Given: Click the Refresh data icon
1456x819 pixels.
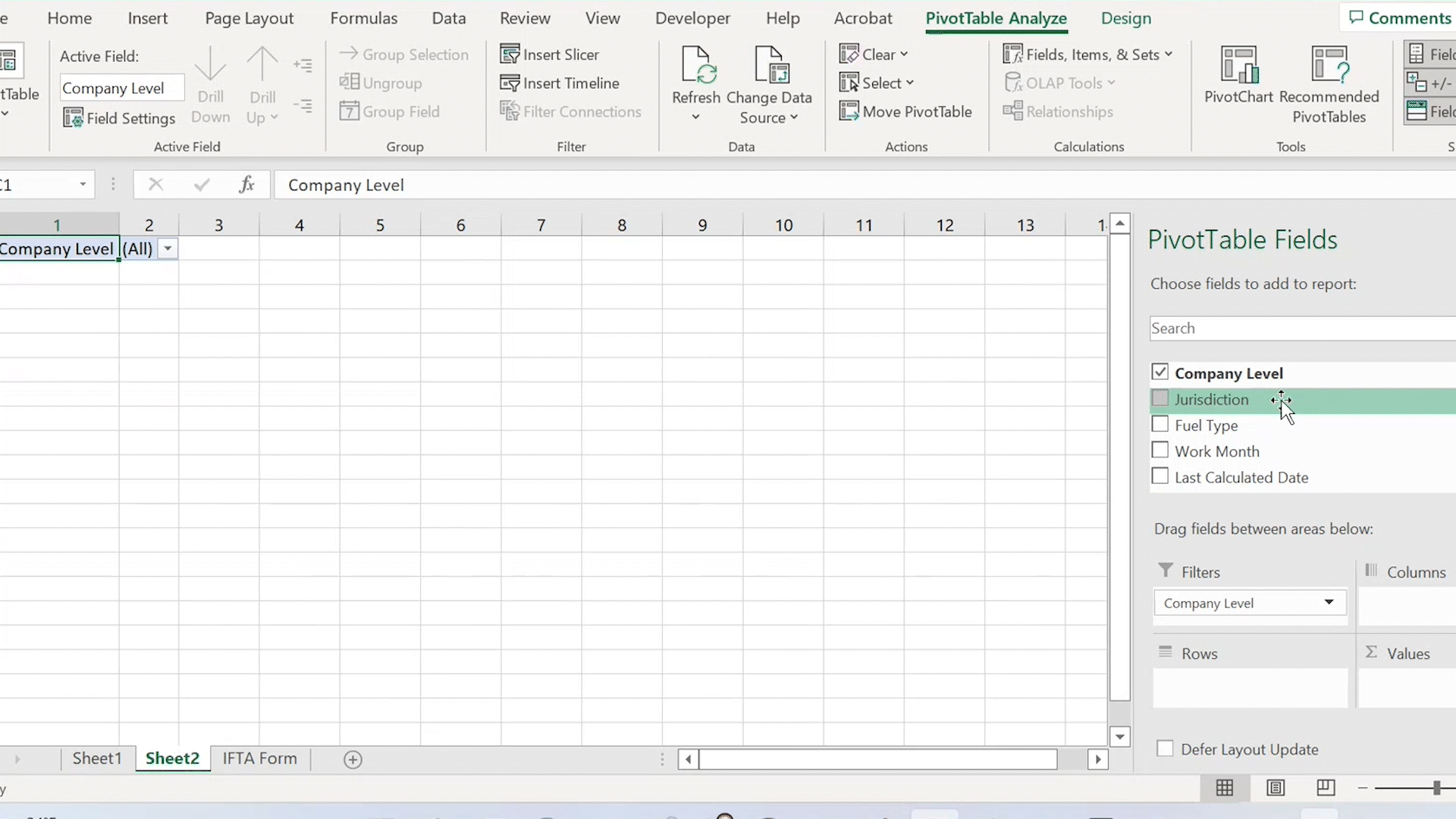Looking at the screenshot, I should click(x=696, y=67).
